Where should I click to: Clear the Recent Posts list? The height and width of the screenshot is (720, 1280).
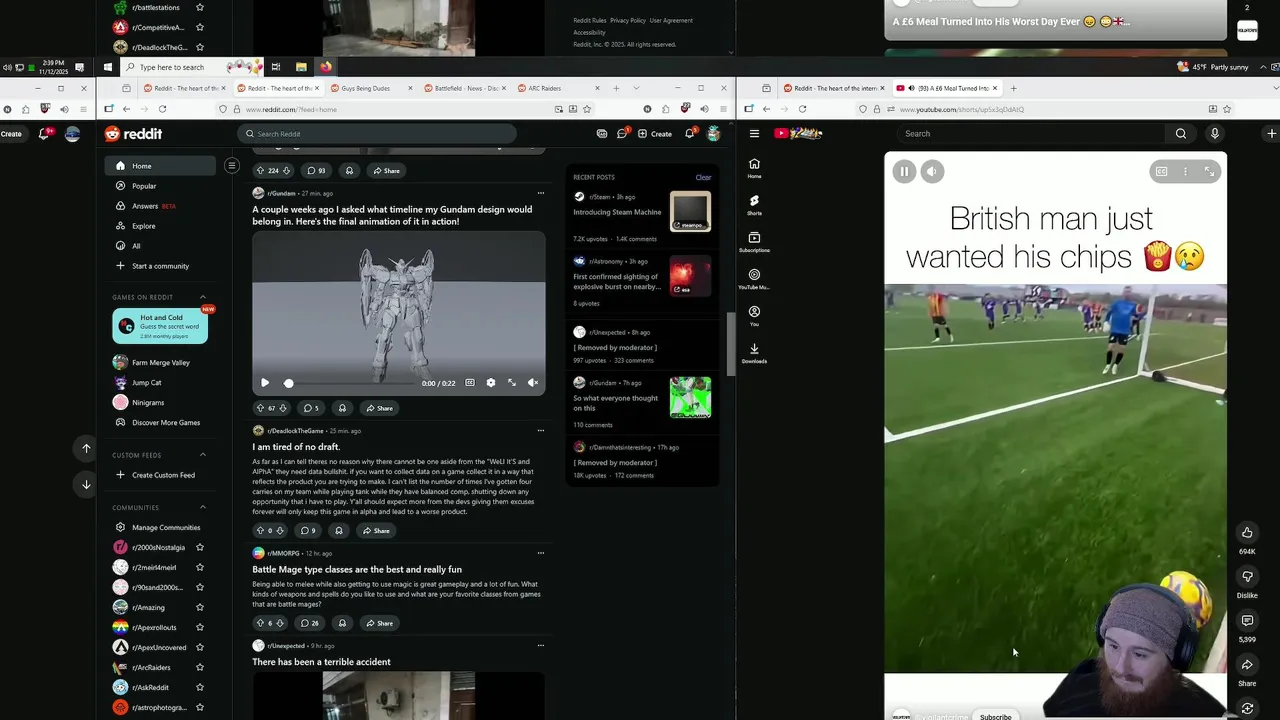pyautogui.click(x=703, y=177)
